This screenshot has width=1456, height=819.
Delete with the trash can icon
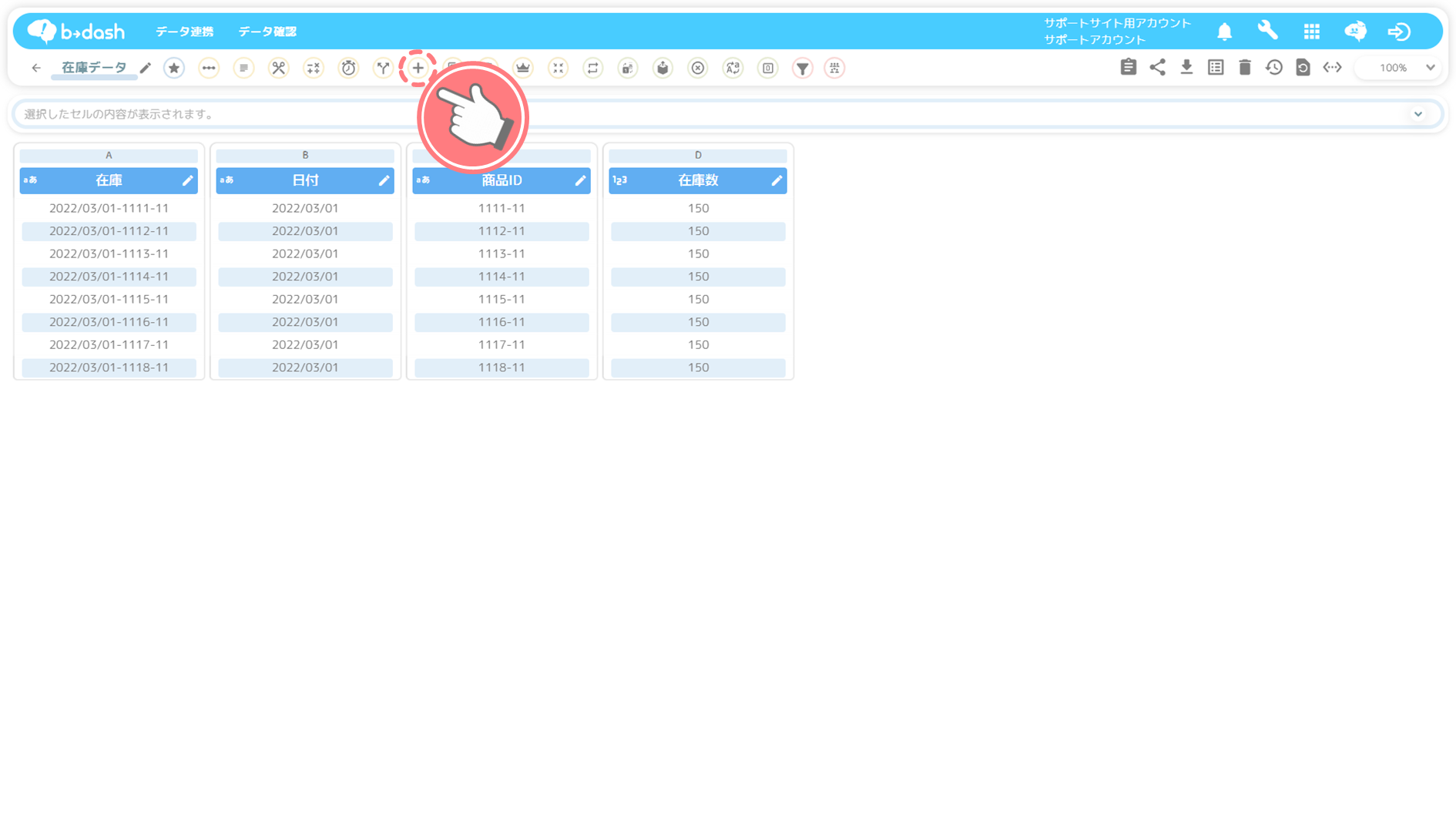tap(1245, 67)
